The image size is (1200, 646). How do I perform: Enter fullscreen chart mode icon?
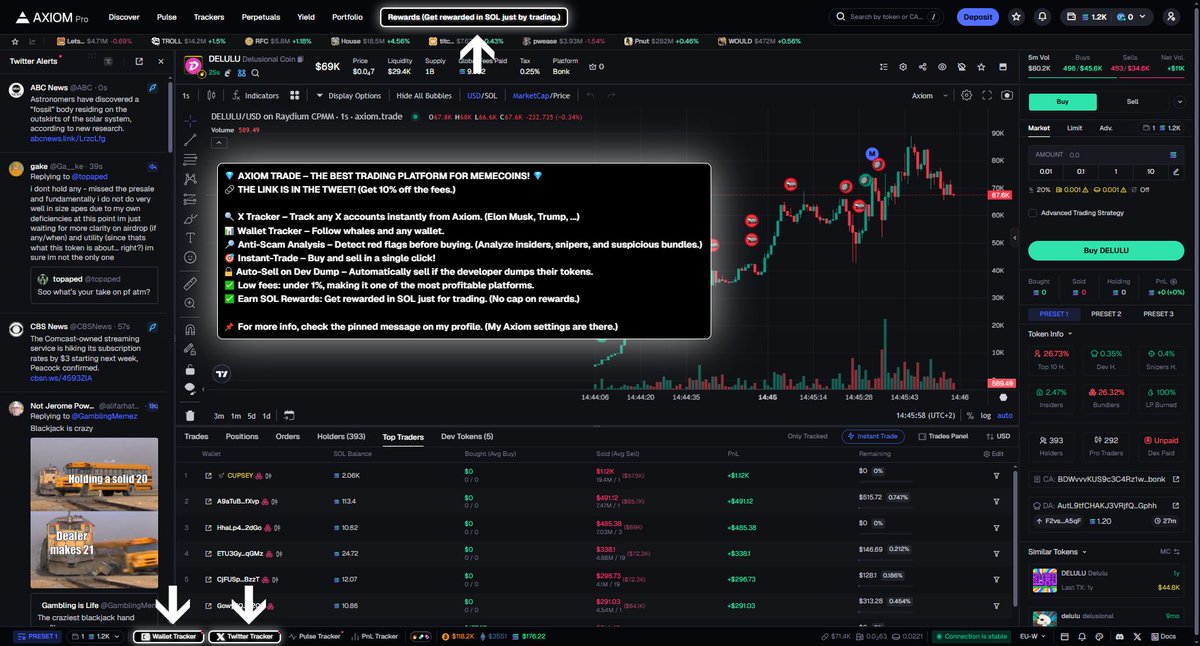987,96
